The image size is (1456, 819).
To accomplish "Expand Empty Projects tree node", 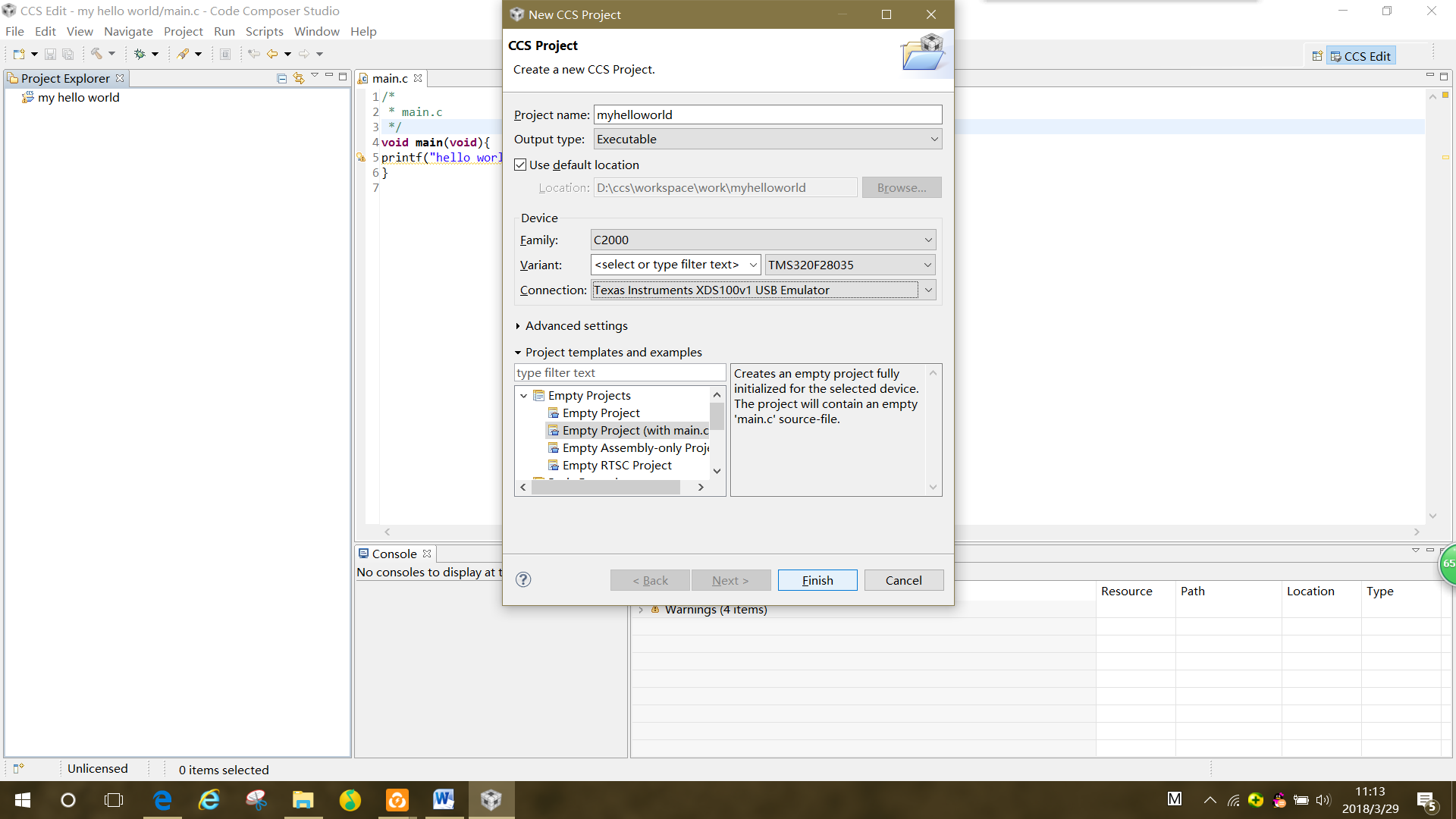I will (523, 395).
